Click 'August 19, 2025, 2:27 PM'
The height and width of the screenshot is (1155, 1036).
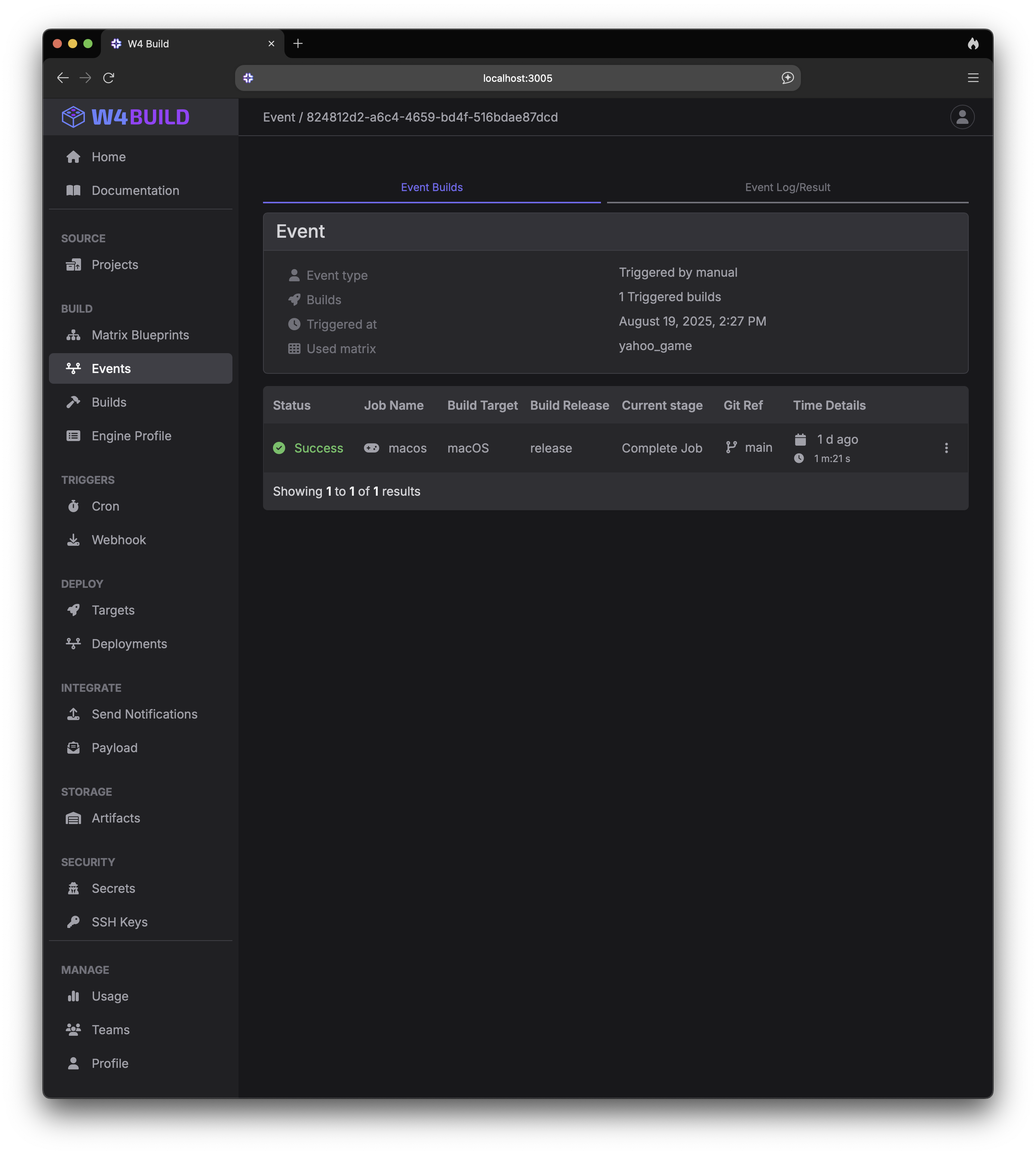692,321
